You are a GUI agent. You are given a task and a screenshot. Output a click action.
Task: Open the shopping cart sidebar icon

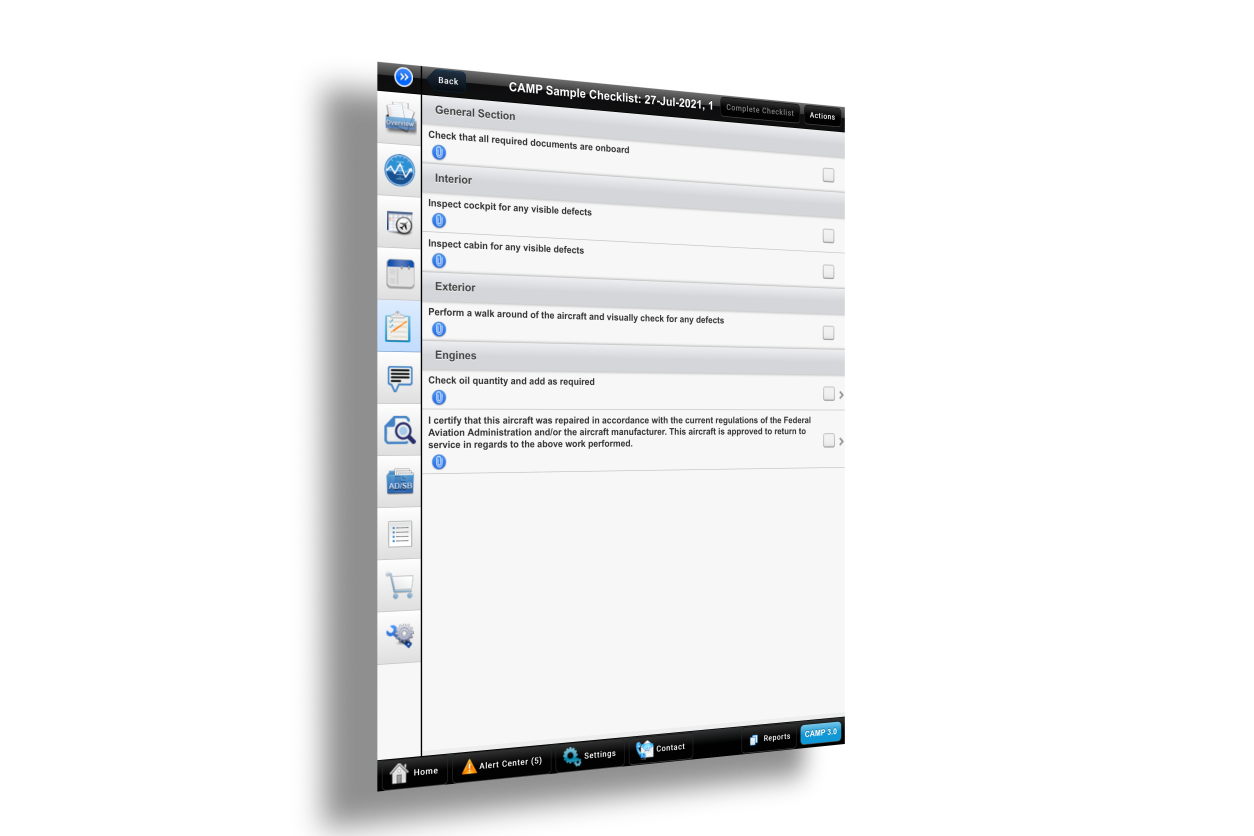click(399, 585)
